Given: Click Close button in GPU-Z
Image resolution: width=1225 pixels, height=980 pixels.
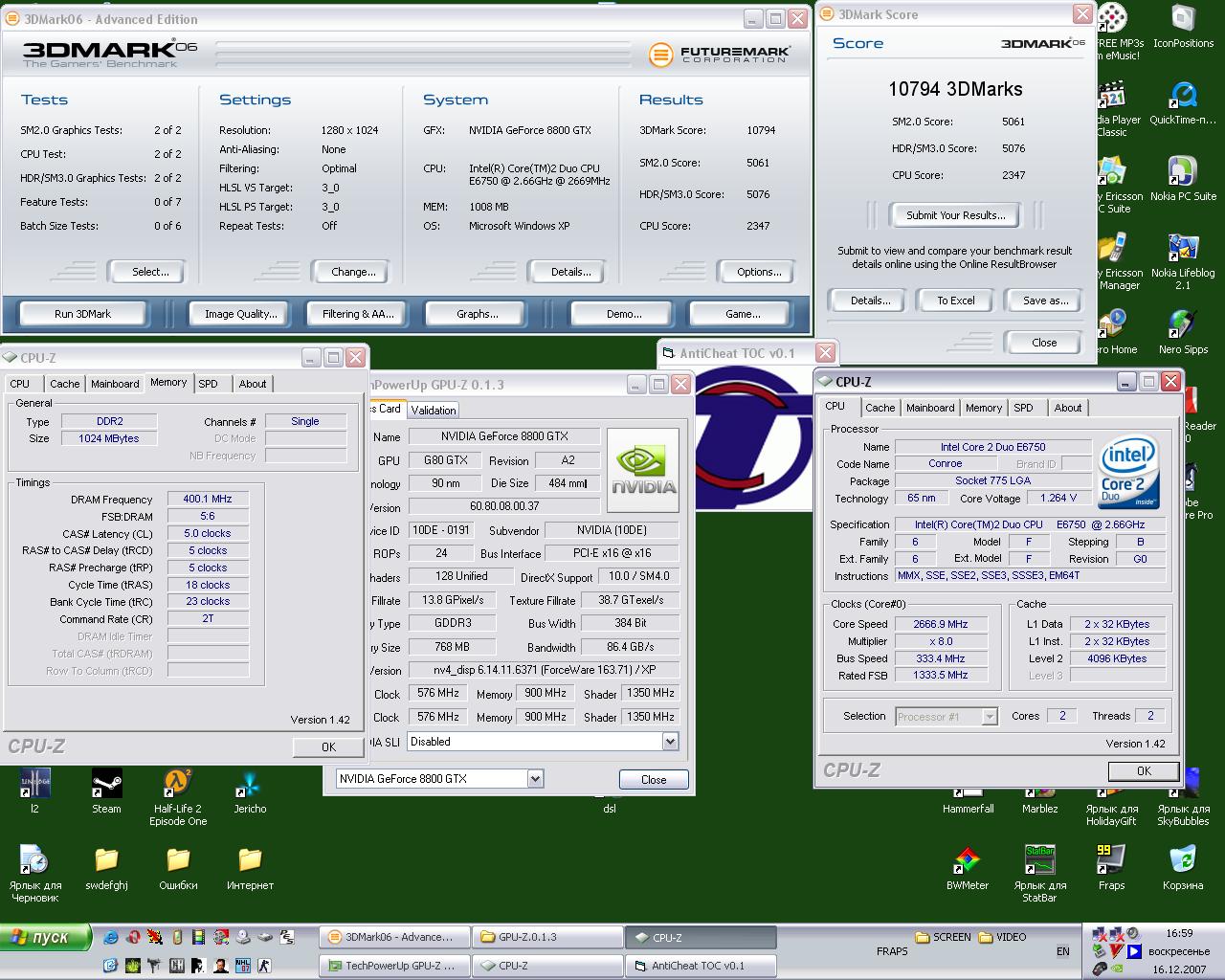Looking at the screenshot, I should pyautogui.click(x=654, y=780).
